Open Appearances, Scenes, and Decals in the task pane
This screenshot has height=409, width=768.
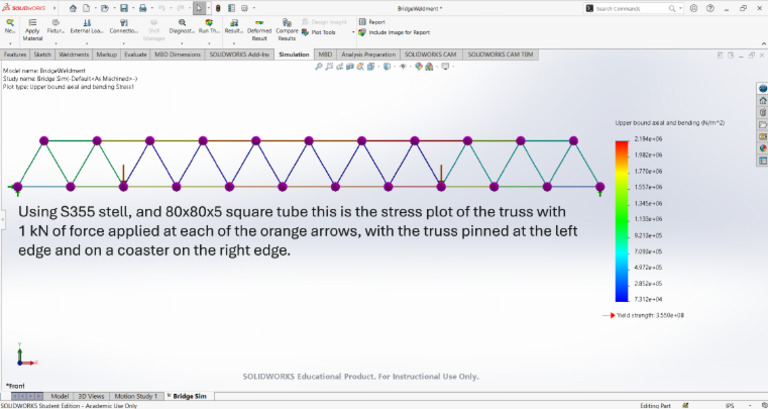pos(763,148)
